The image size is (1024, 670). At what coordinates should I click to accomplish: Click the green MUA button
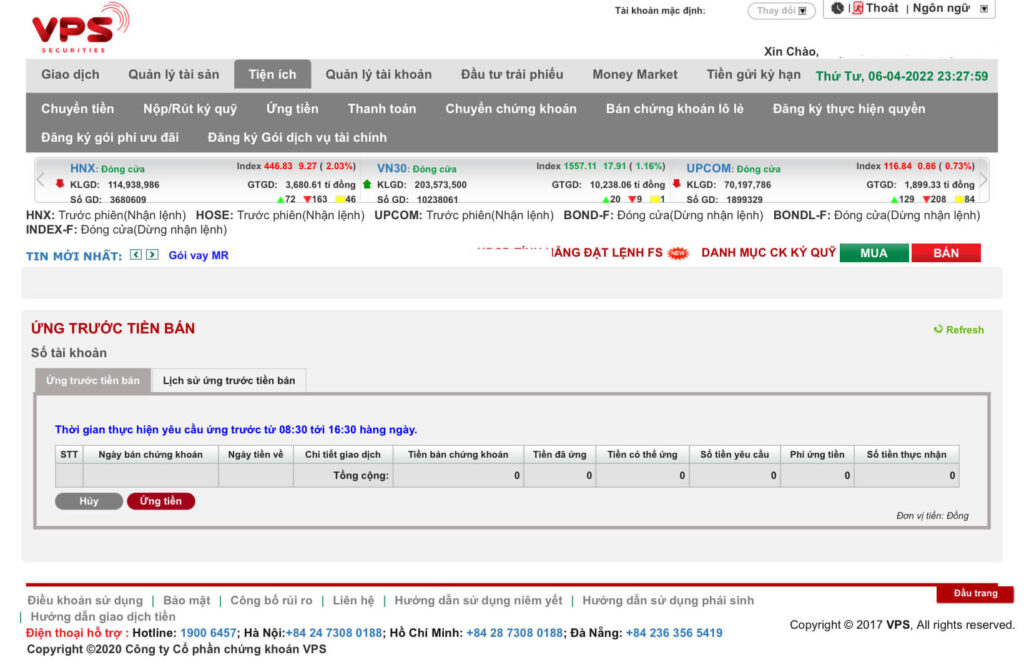pos(874,253)
